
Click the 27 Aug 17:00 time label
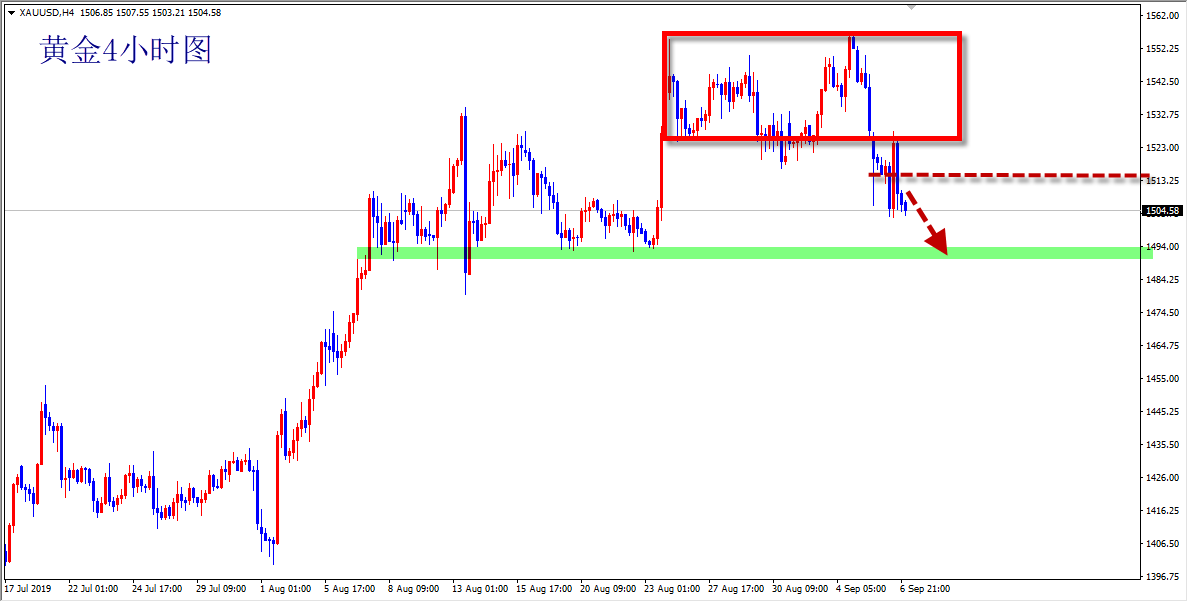click(735, 588)
